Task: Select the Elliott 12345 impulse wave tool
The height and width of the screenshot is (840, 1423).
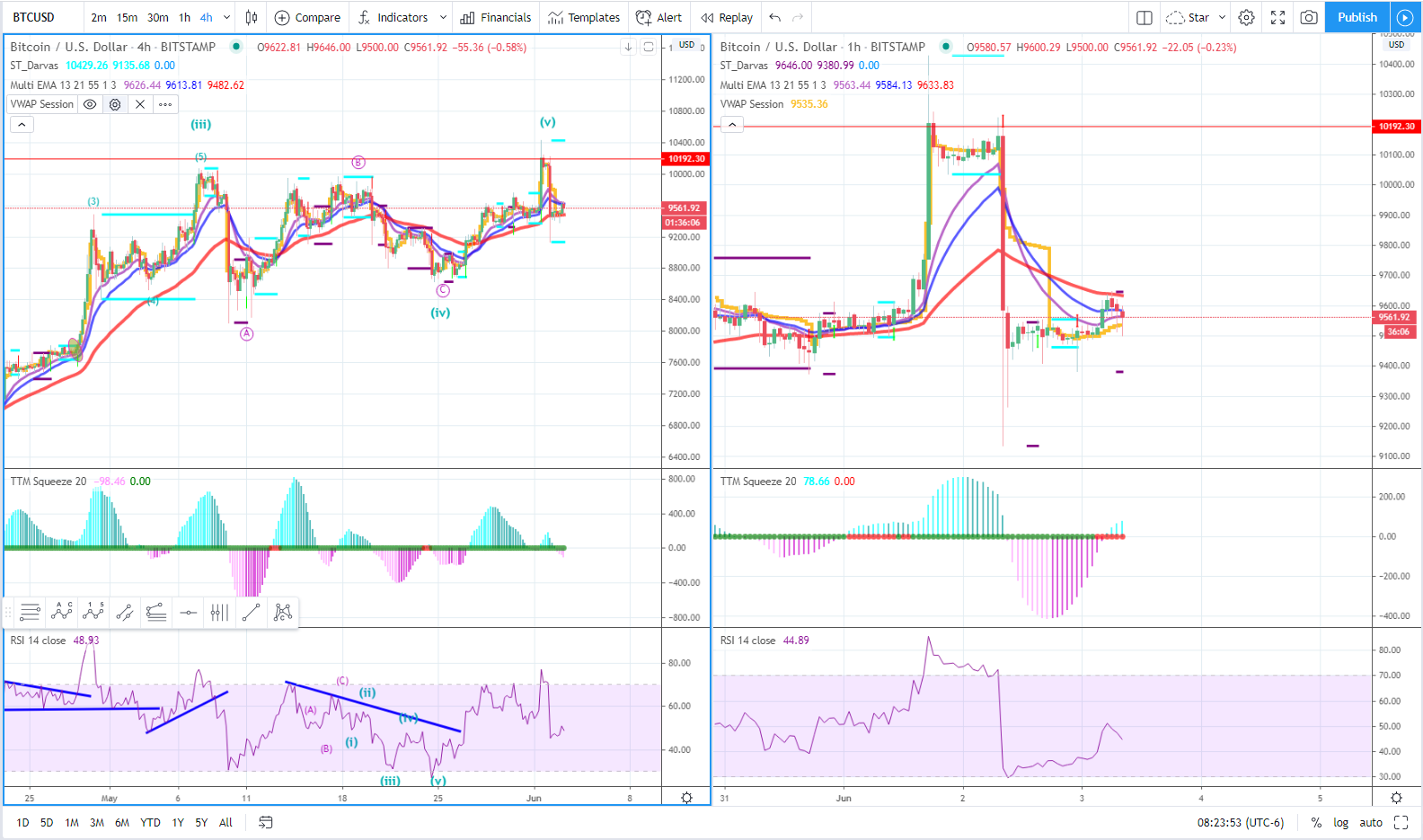Action: (93, 613)
